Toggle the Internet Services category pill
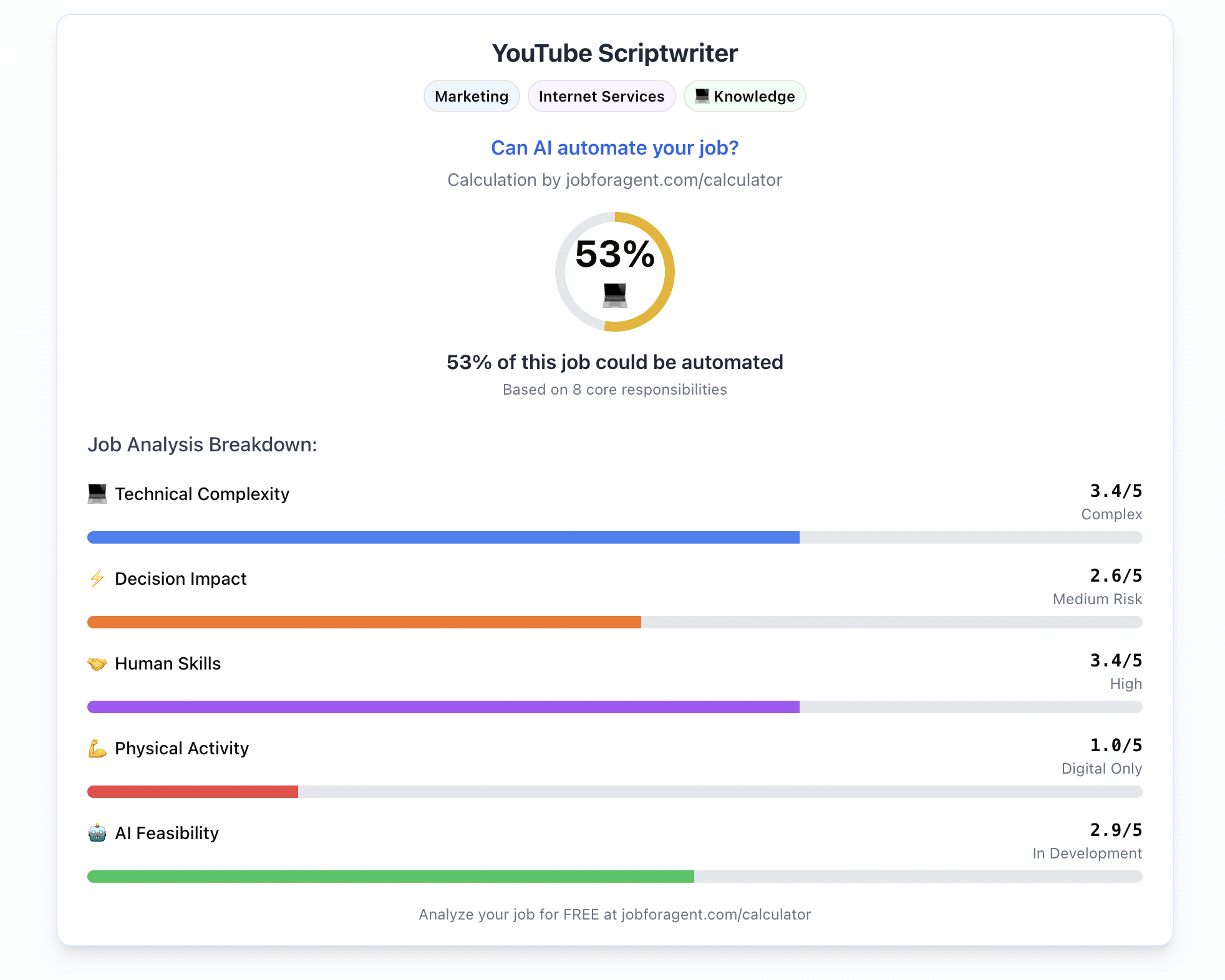The width and height of the screenshot is (1225, 980). click(x=601, y=96)
